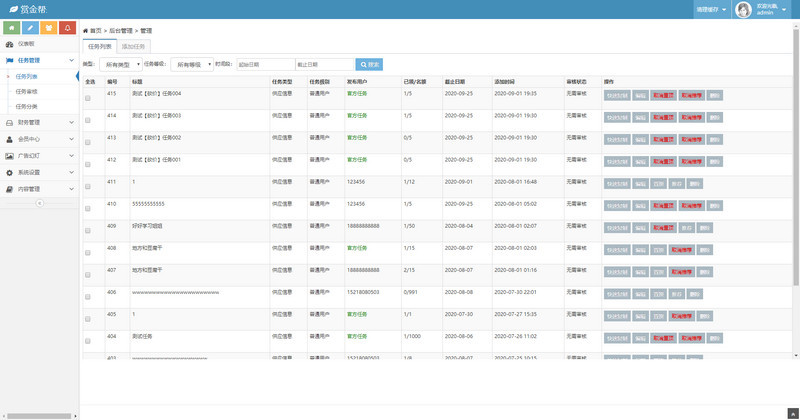800x420 pixels.
Task: Click the red bell notification icon
Action: pyautogui.click(x=67, y=28)
